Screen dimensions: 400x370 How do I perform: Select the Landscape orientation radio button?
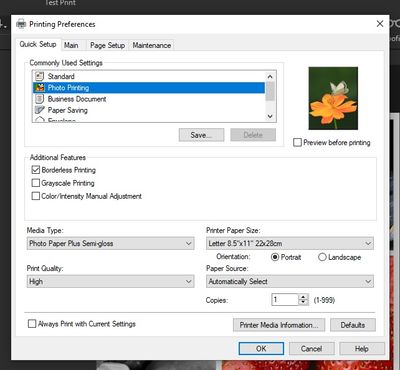tap(322, 257)
